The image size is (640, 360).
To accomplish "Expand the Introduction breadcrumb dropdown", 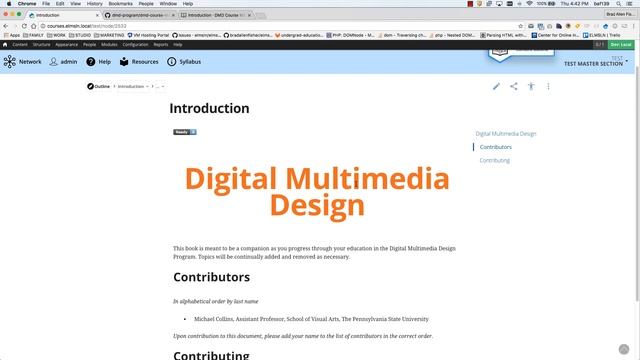I will [x=147, y=87].
